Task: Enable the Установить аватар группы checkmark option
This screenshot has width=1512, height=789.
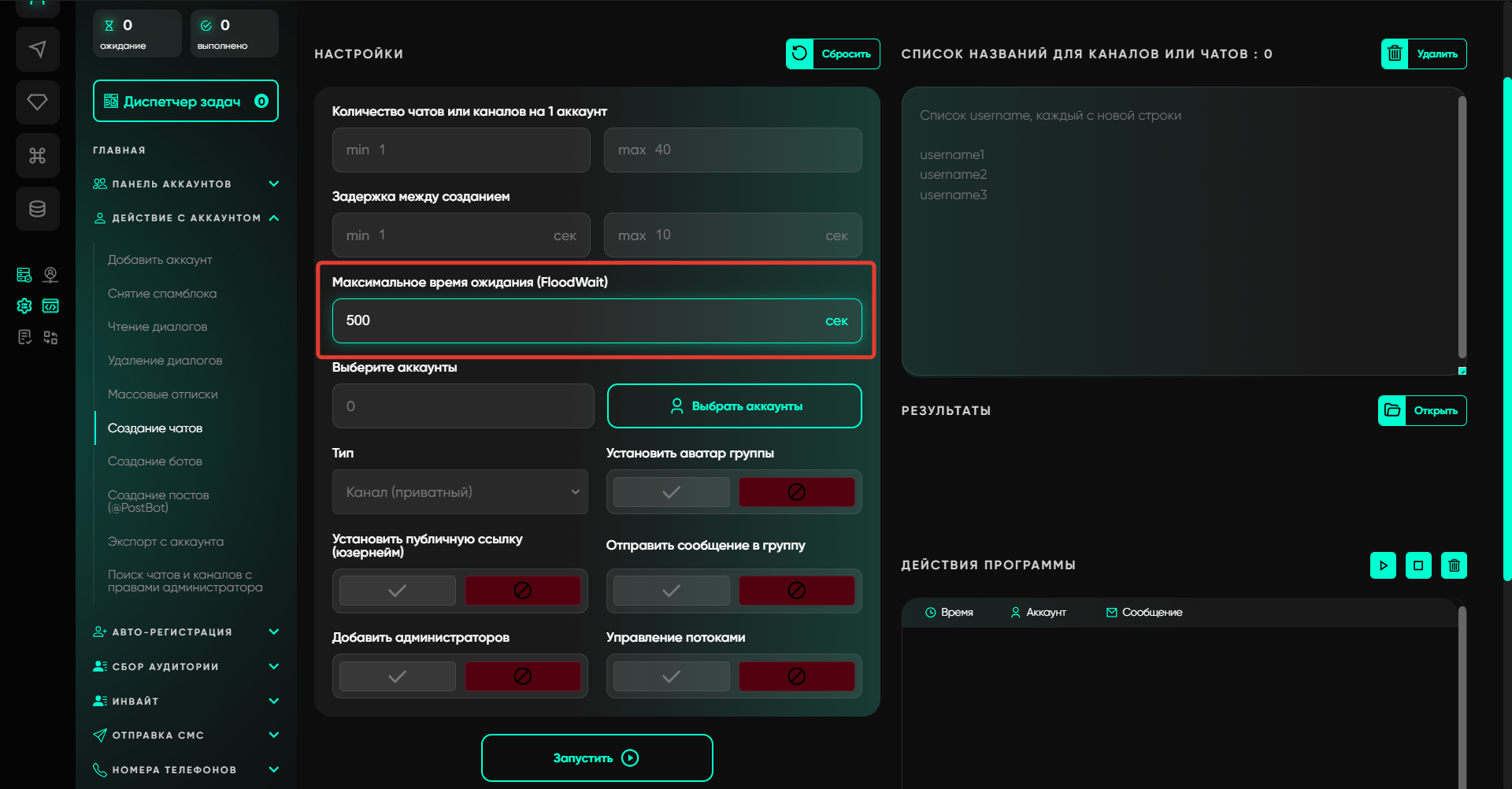Action: [671, 492]
